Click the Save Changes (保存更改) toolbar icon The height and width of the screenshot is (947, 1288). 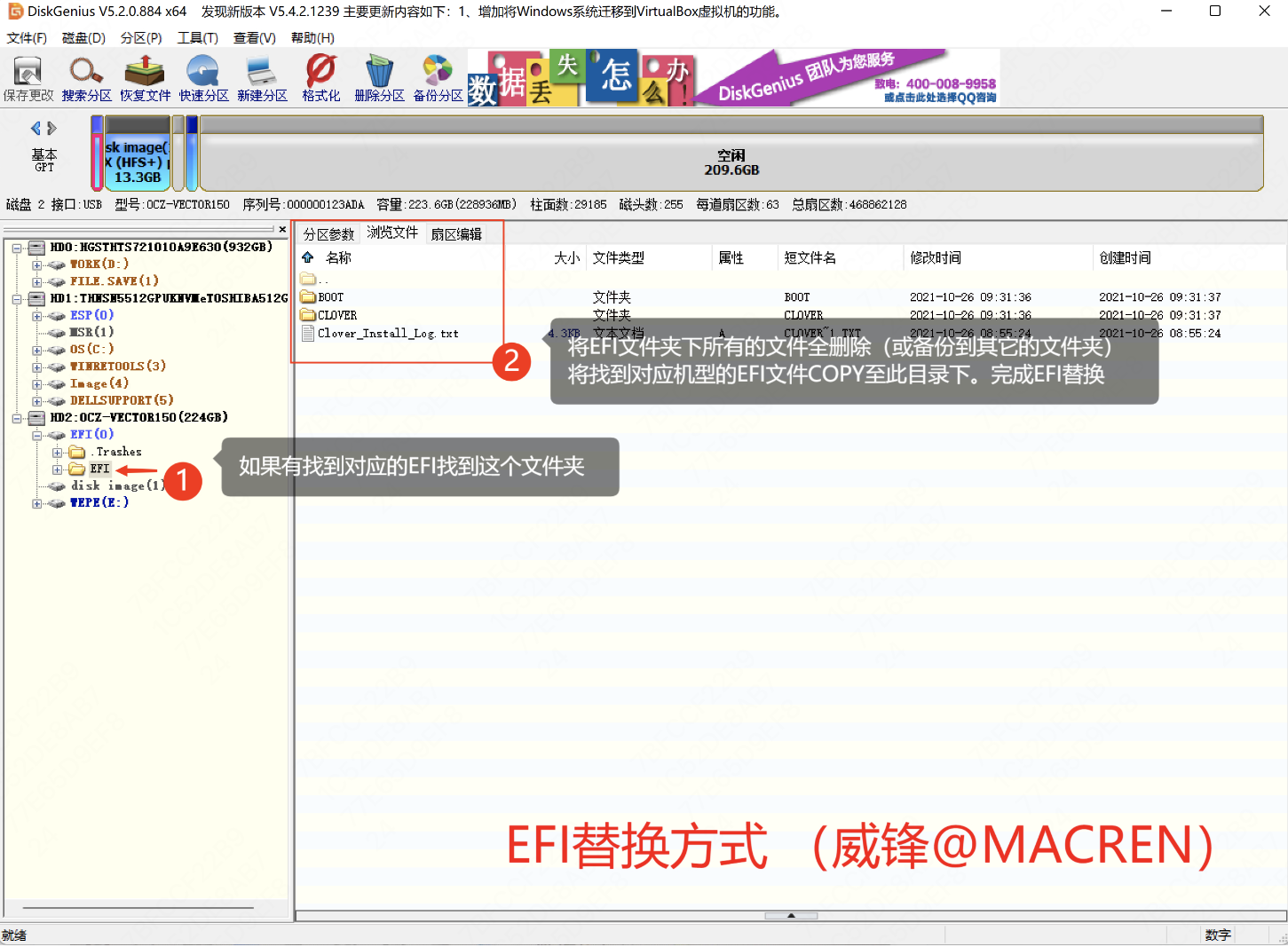[x=28, y=79]
